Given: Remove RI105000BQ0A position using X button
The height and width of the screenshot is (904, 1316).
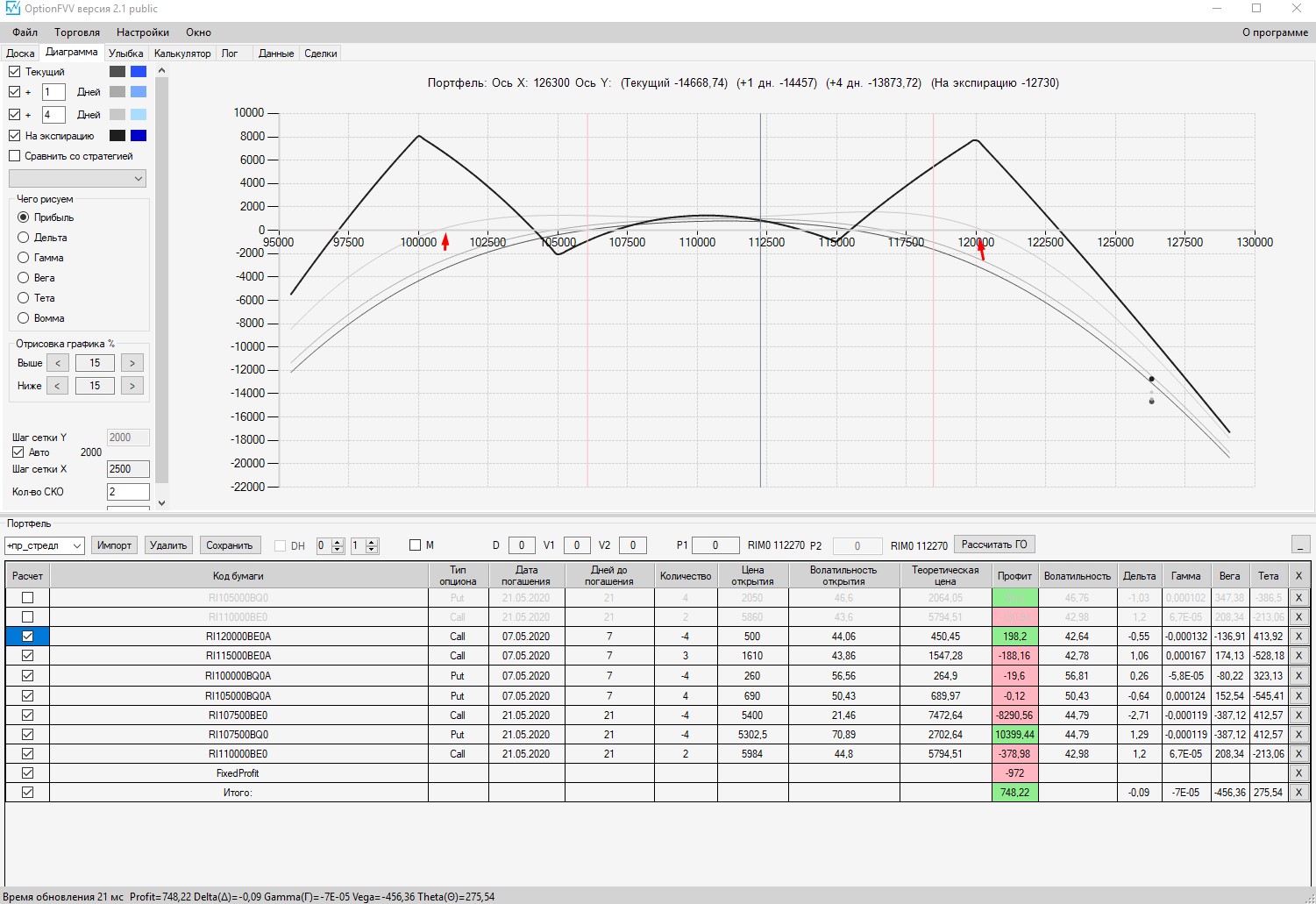Looking at the screenshot, I should pyautogui.click(x=1298, y=696).
